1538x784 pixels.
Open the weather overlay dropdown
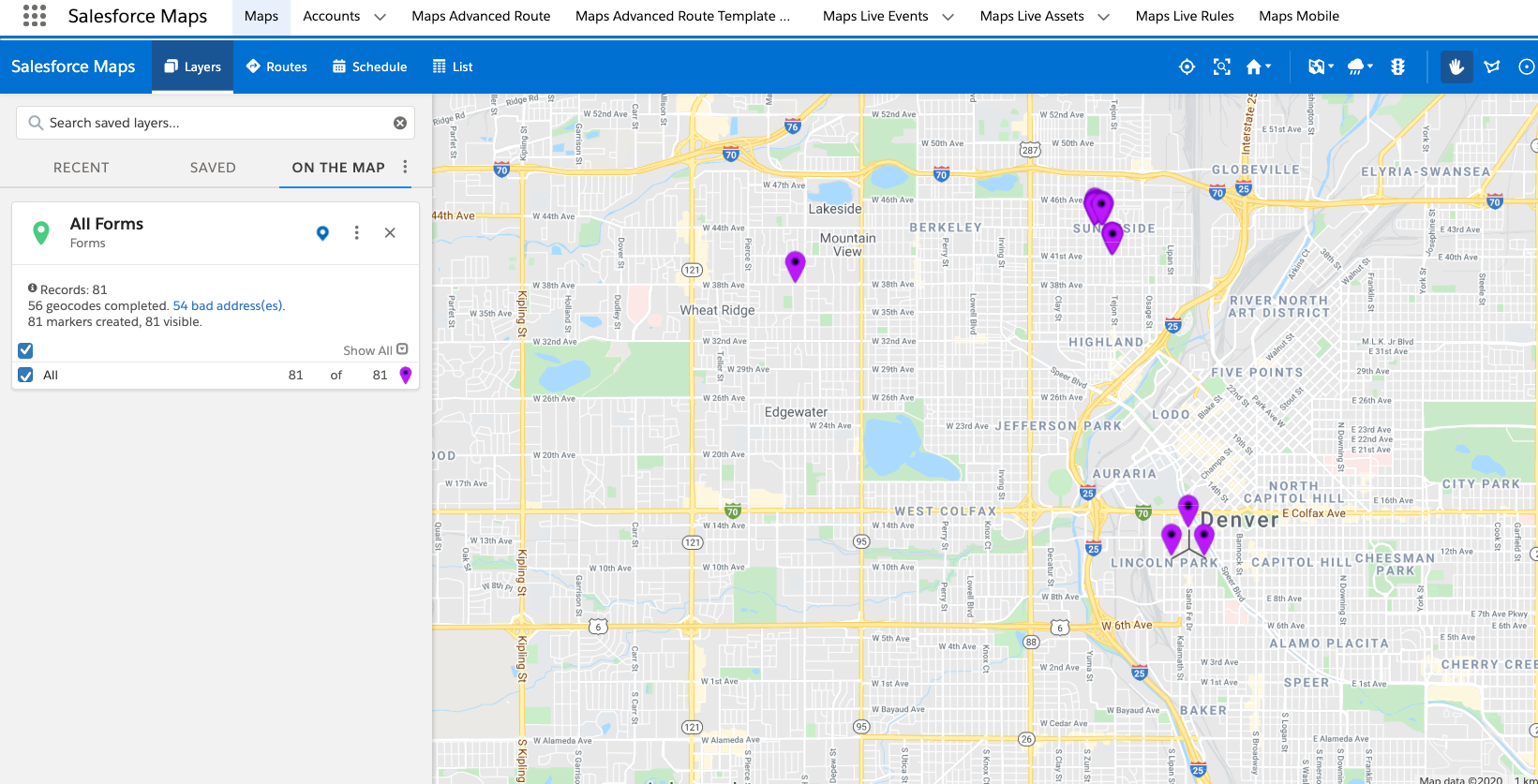pos(1360,67)
